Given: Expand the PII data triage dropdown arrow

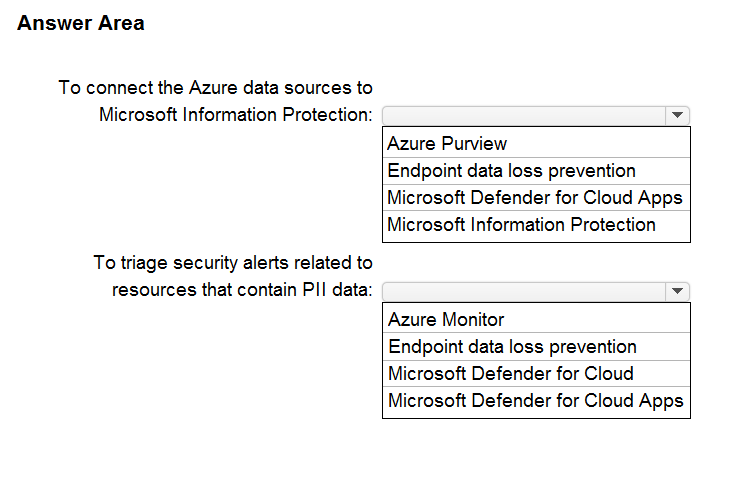Looking at the screenshot, I should click(678, 291).
